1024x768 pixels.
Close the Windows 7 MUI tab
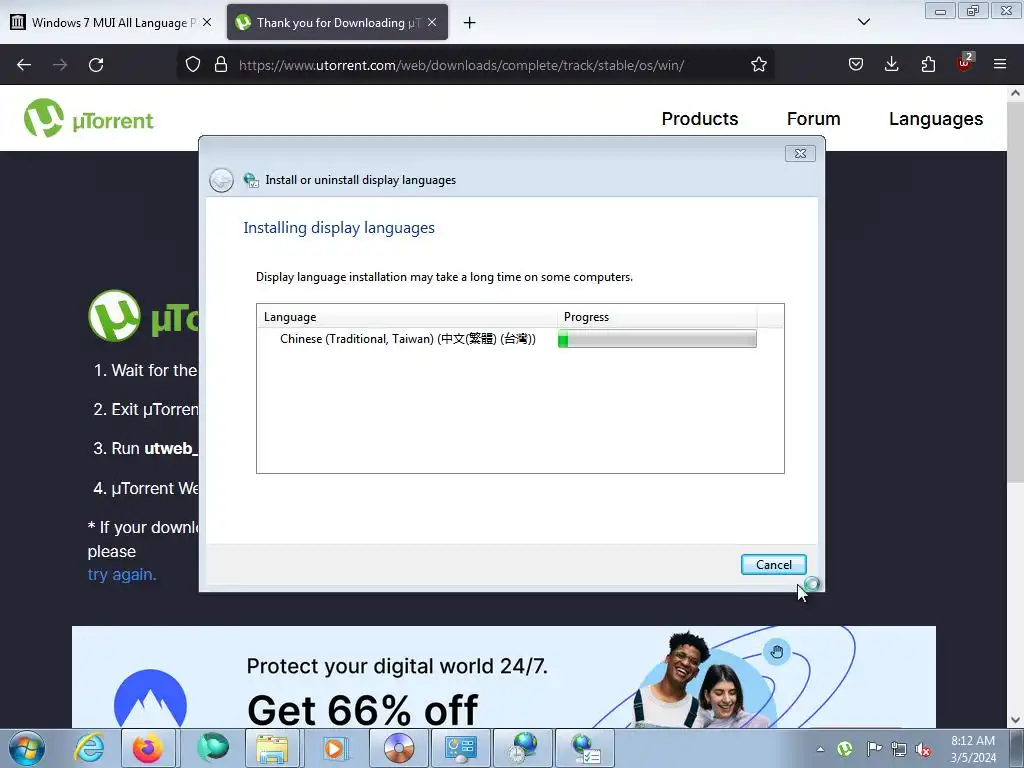(x=207, y=22)
